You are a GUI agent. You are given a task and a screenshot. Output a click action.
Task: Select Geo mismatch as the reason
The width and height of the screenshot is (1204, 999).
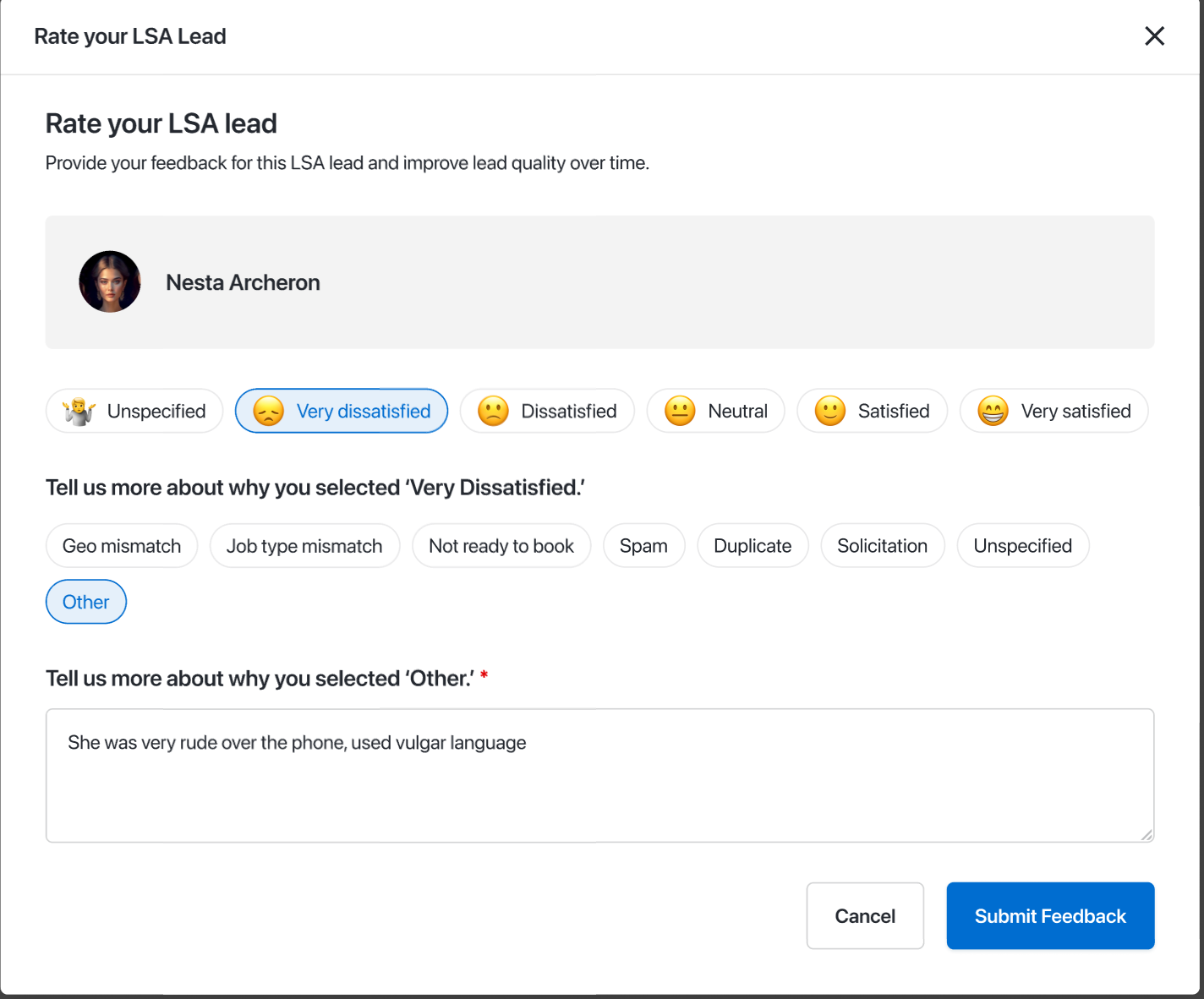122,546
